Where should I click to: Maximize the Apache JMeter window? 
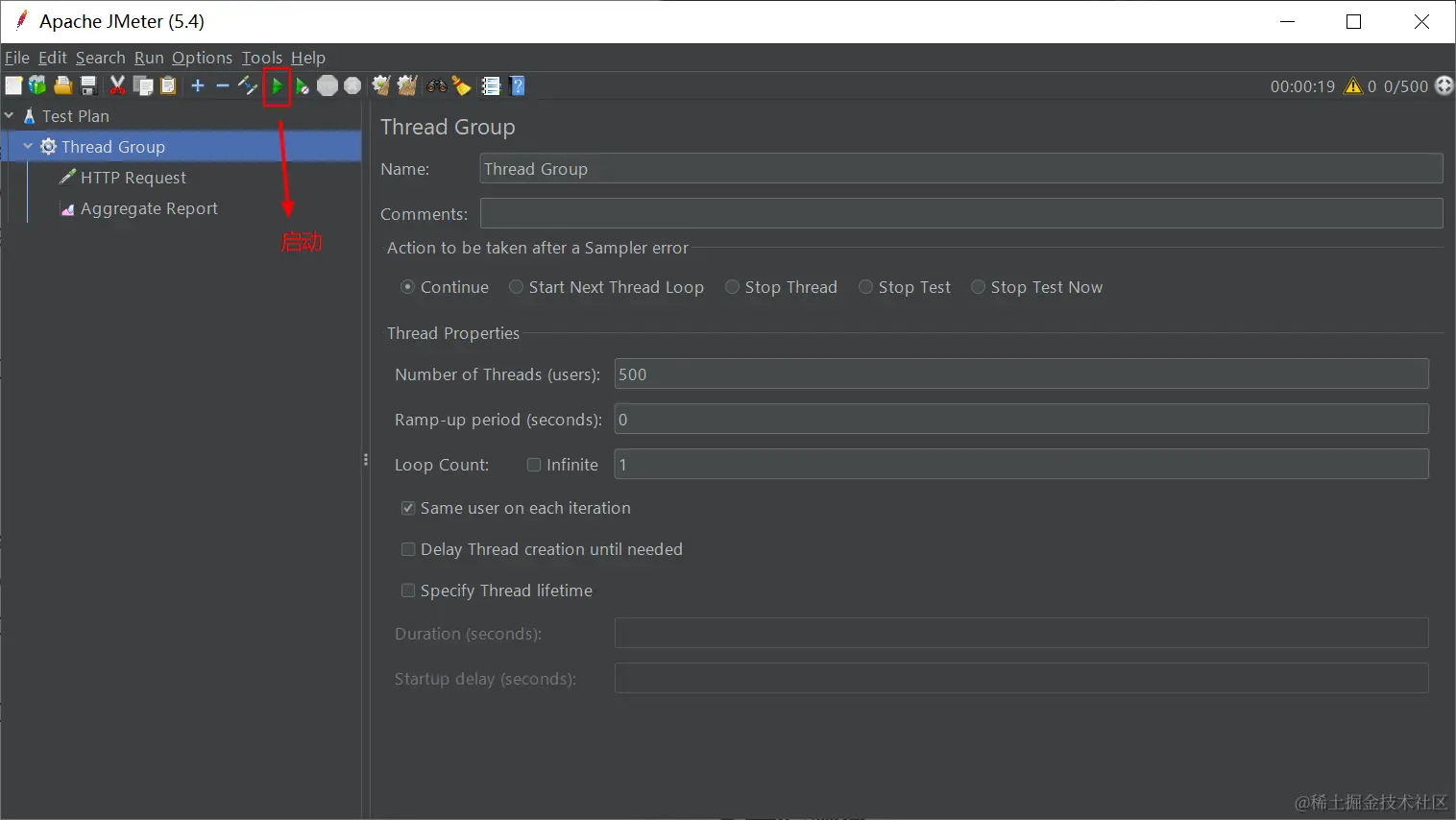[1354, 21]
